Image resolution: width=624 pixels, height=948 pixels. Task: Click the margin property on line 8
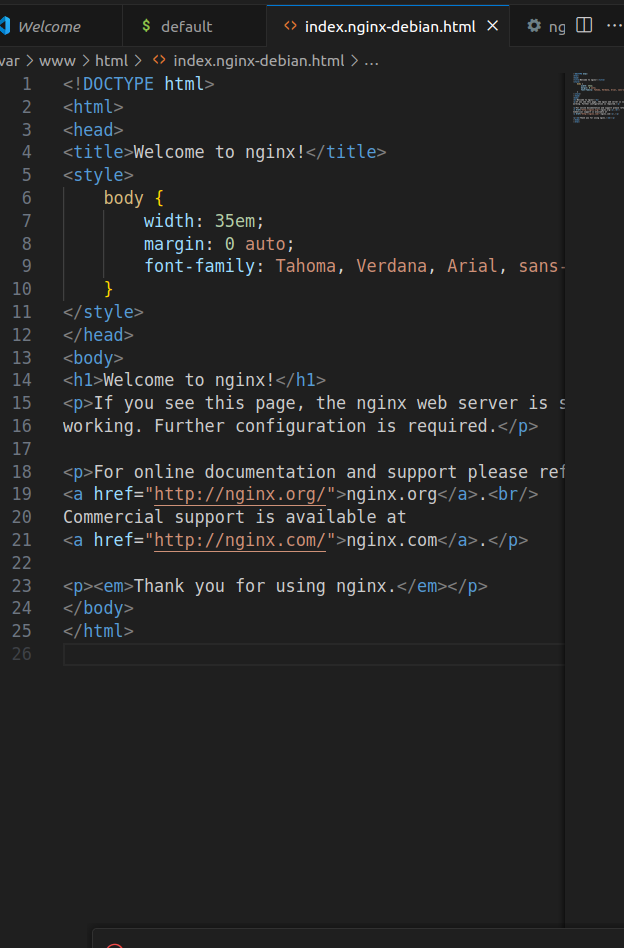click(x=174, y=244)
